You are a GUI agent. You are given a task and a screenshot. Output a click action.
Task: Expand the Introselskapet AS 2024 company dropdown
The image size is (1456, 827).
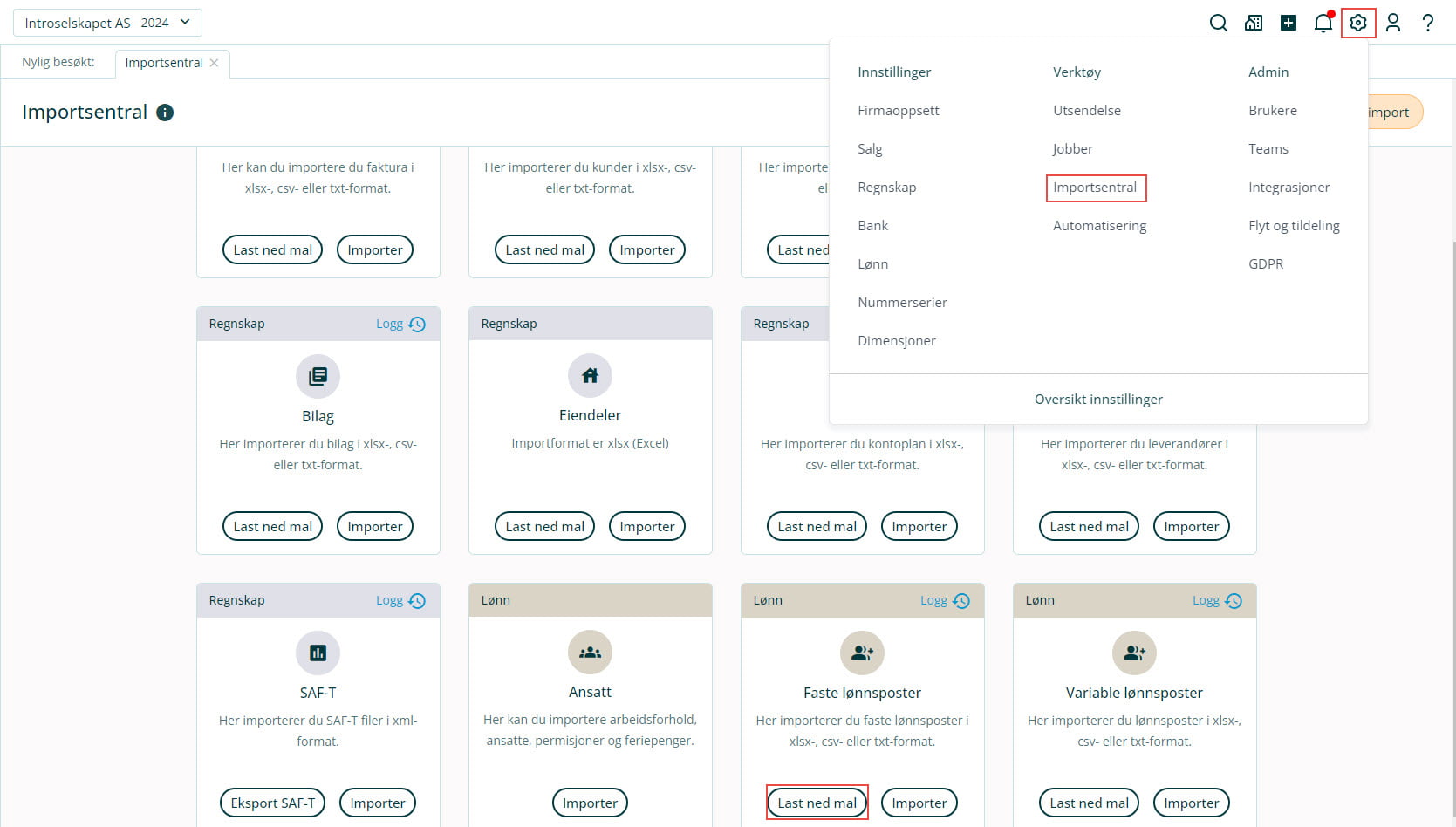[107, 23]
